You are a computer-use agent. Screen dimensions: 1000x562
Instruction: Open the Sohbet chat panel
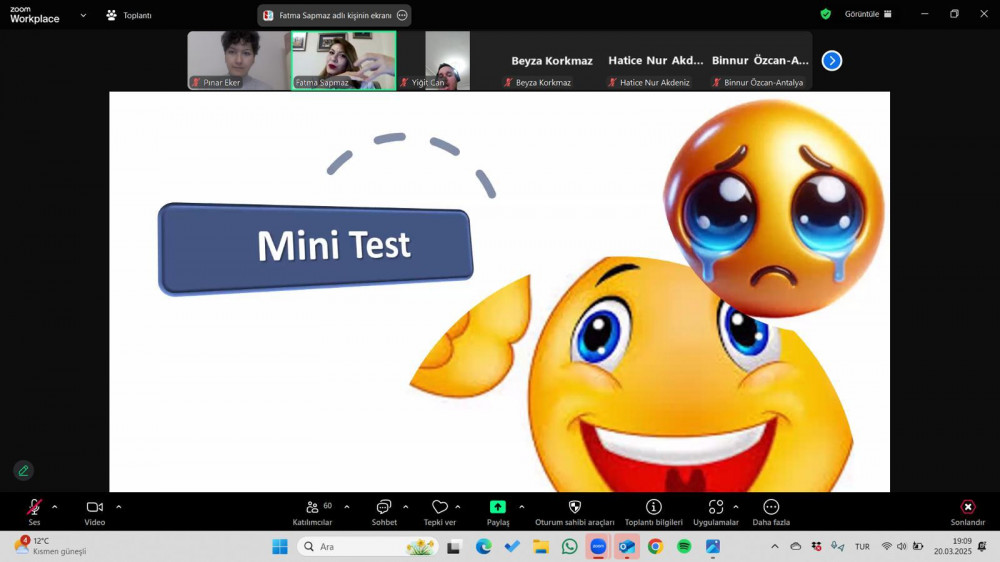[x=384, y=512]
